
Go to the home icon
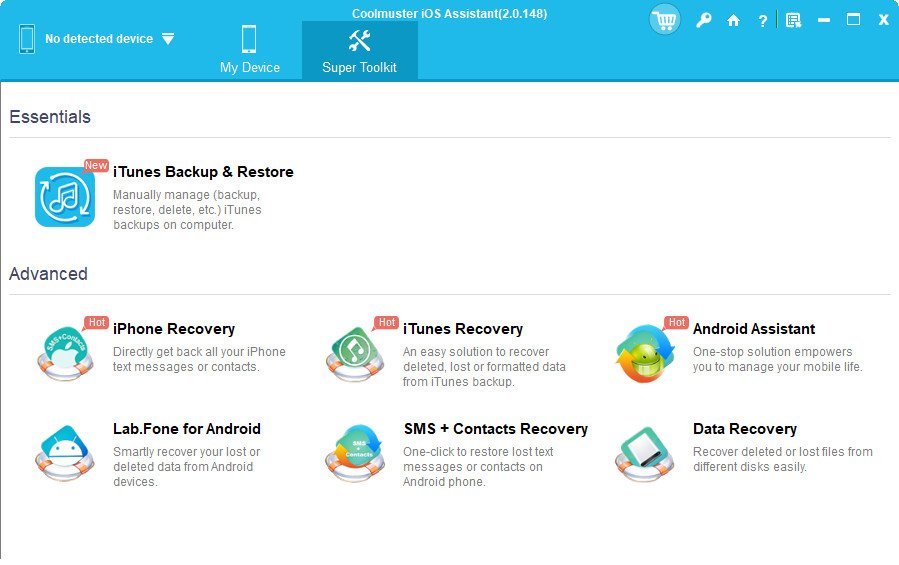[x=733, y=21]
